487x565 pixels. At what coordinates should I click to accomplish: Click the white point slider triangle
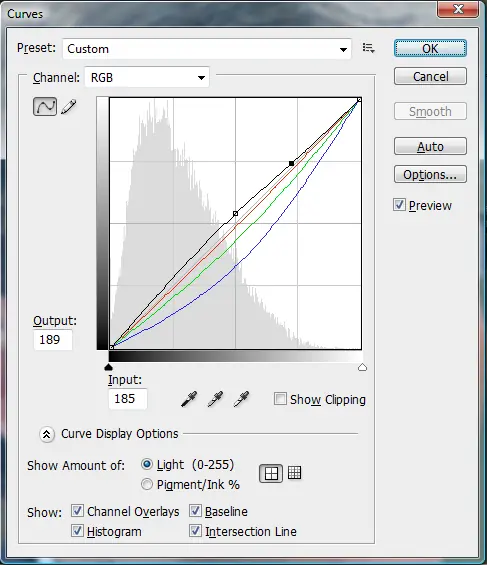(362, 367)
